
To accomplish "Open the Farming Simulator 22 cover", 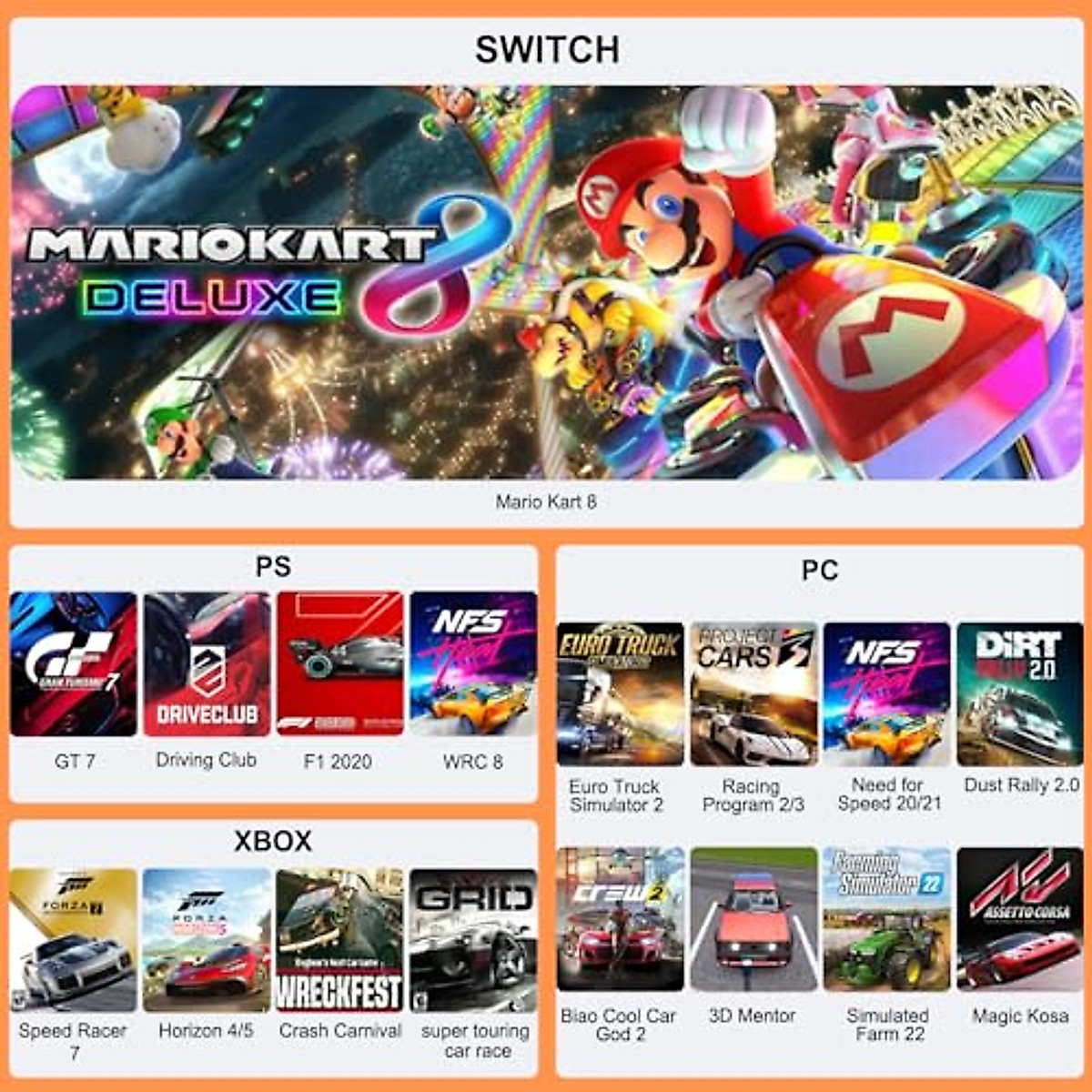I will pyautogui.click(x=887, y=919).
